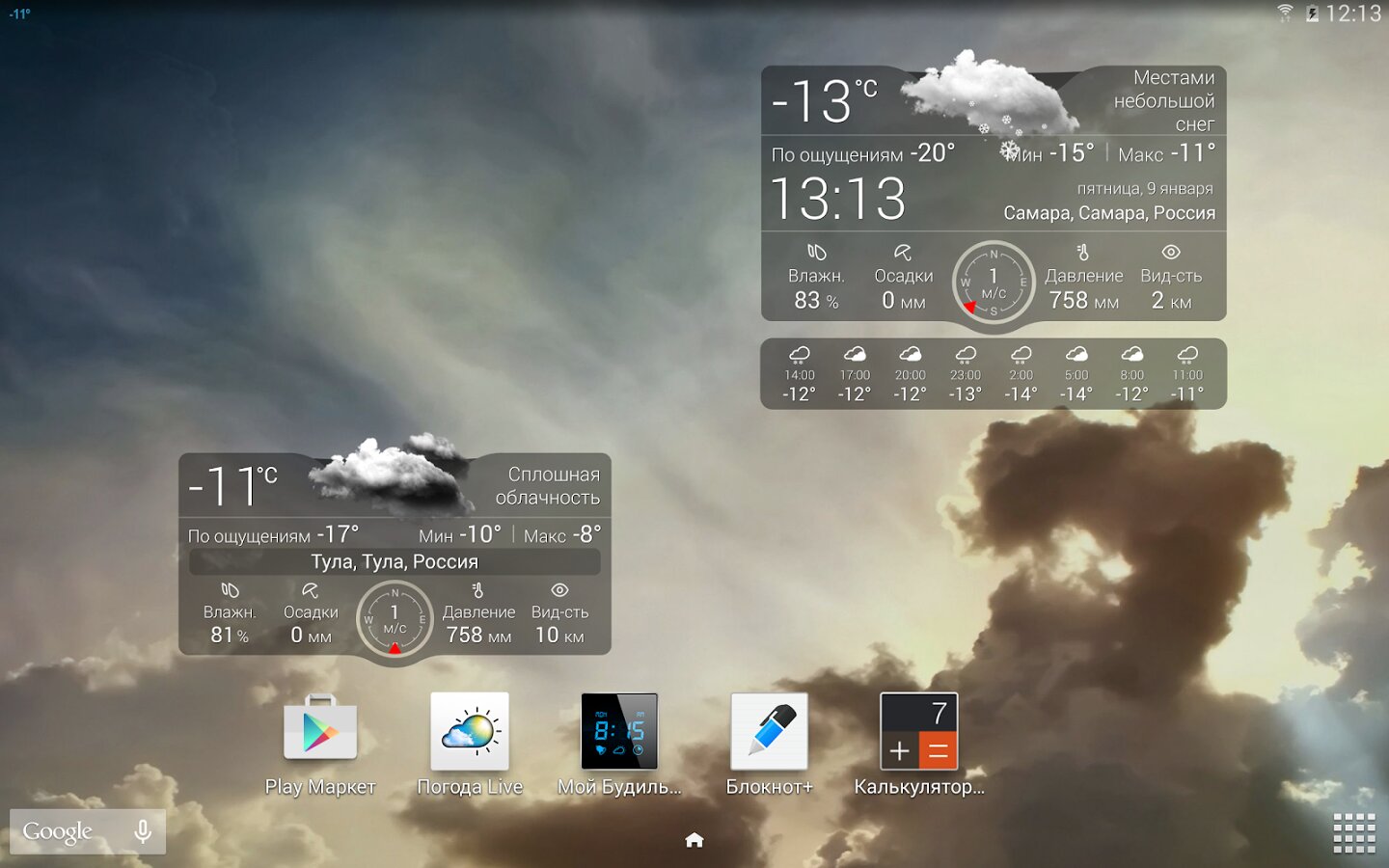Open the Мой Будильник alarm clock app
Screen dimensions: 1389x868
(619, 732)
